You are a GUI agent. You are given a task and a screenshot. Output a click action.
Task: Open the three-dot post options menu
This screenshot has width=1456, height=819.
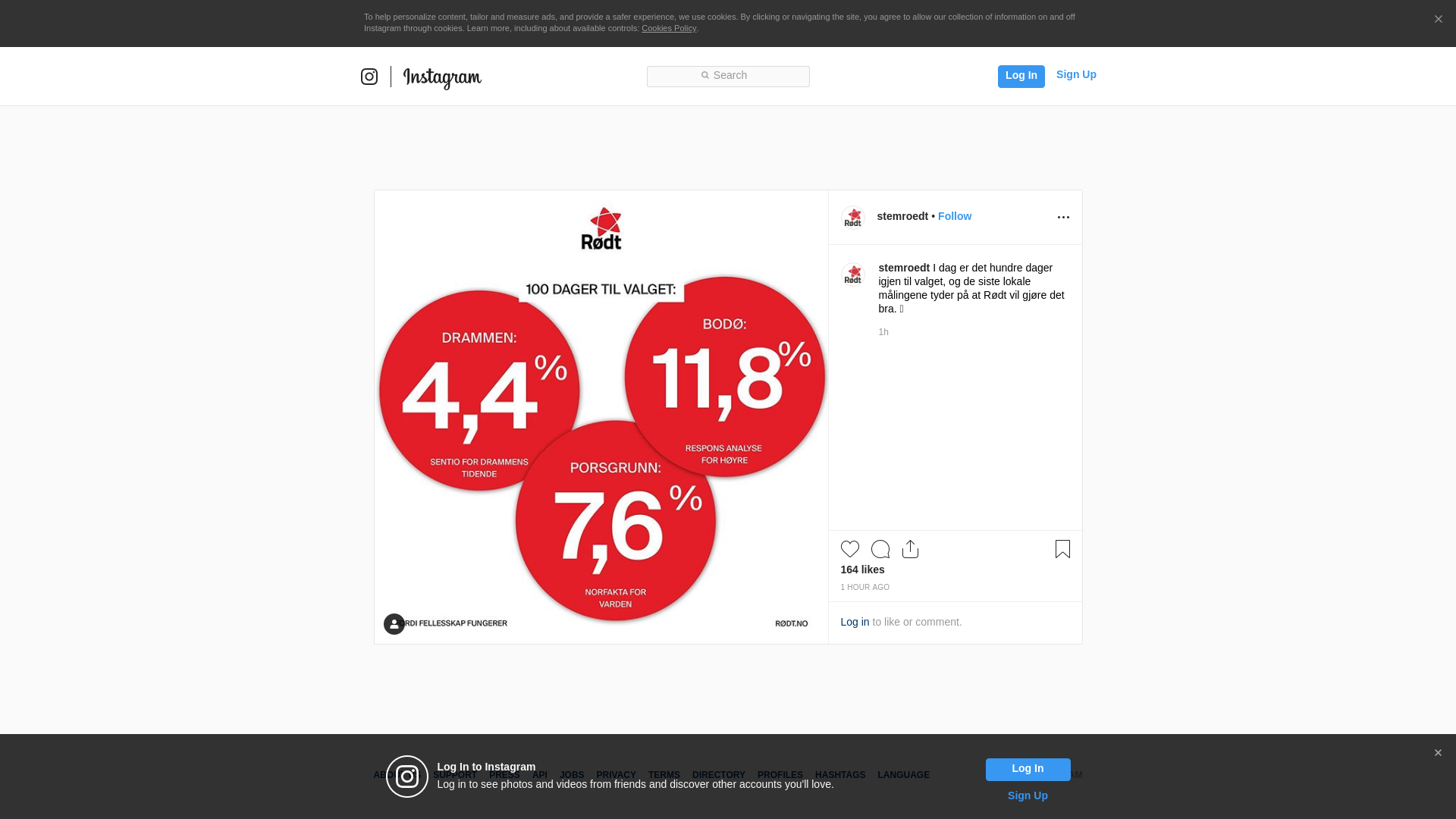point(1063,218)
